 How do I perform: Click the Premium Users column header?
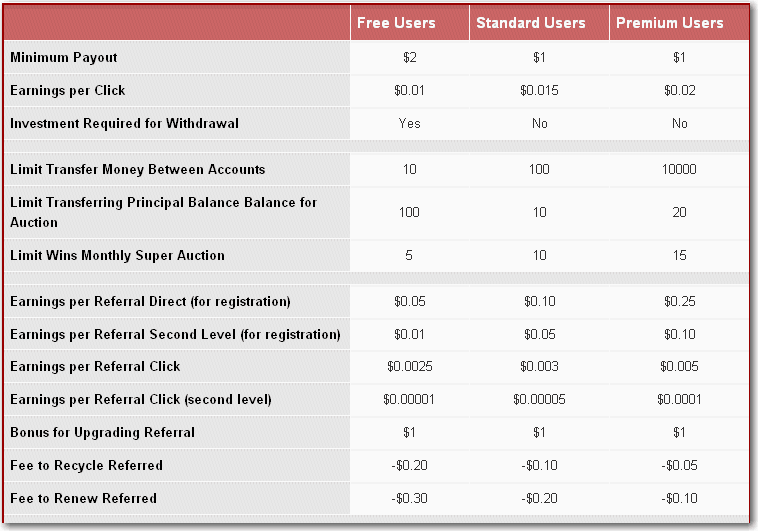click(x=670, y=23)
